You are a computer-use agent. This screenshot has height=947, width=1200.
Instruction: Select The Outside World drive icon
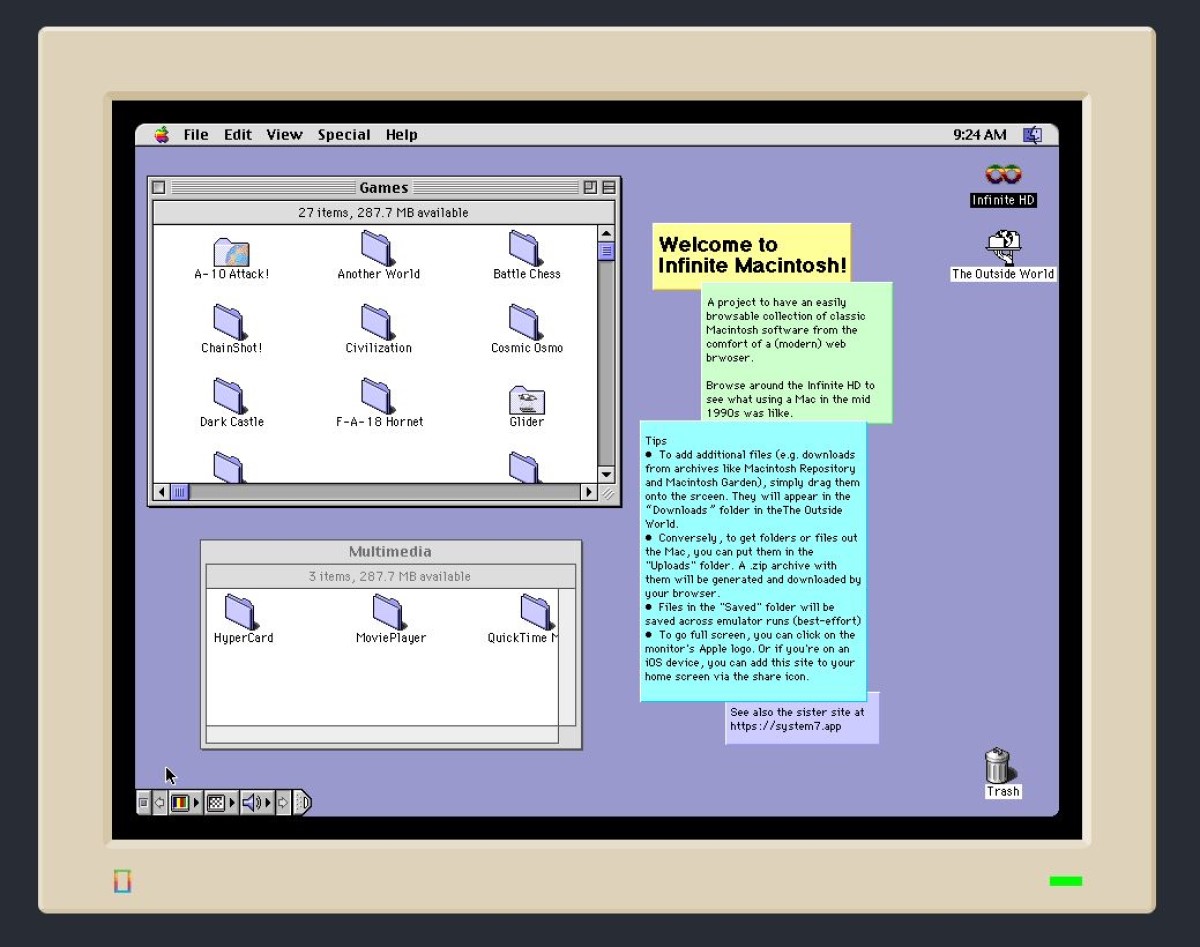pos(1003,246)
